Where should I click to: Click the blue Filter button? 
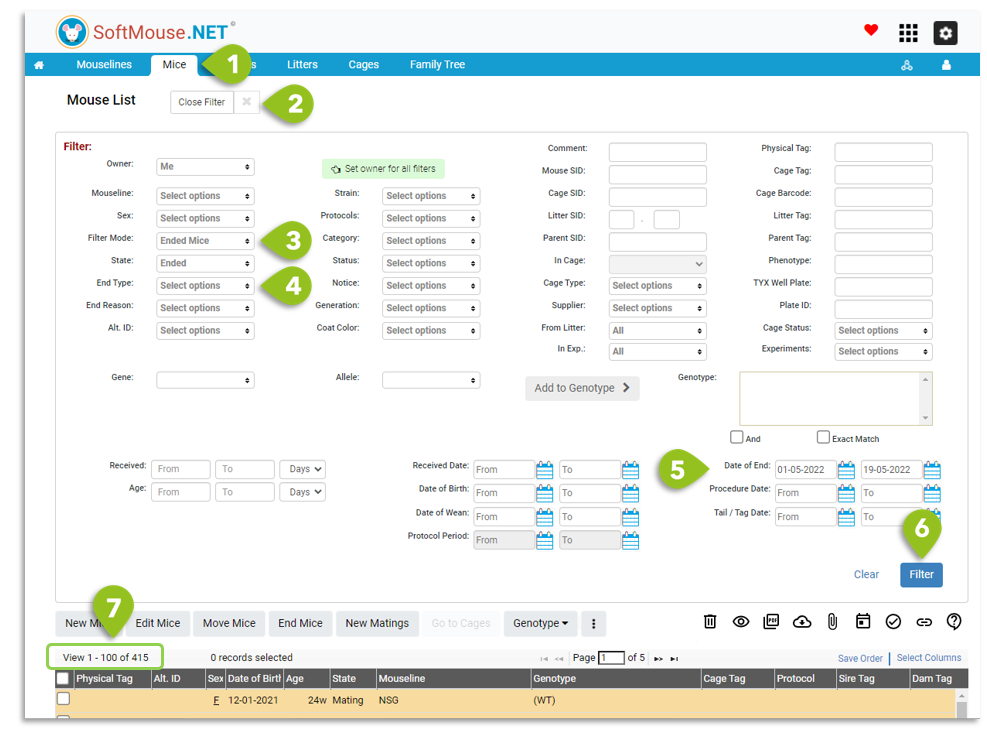click(921, 574)
